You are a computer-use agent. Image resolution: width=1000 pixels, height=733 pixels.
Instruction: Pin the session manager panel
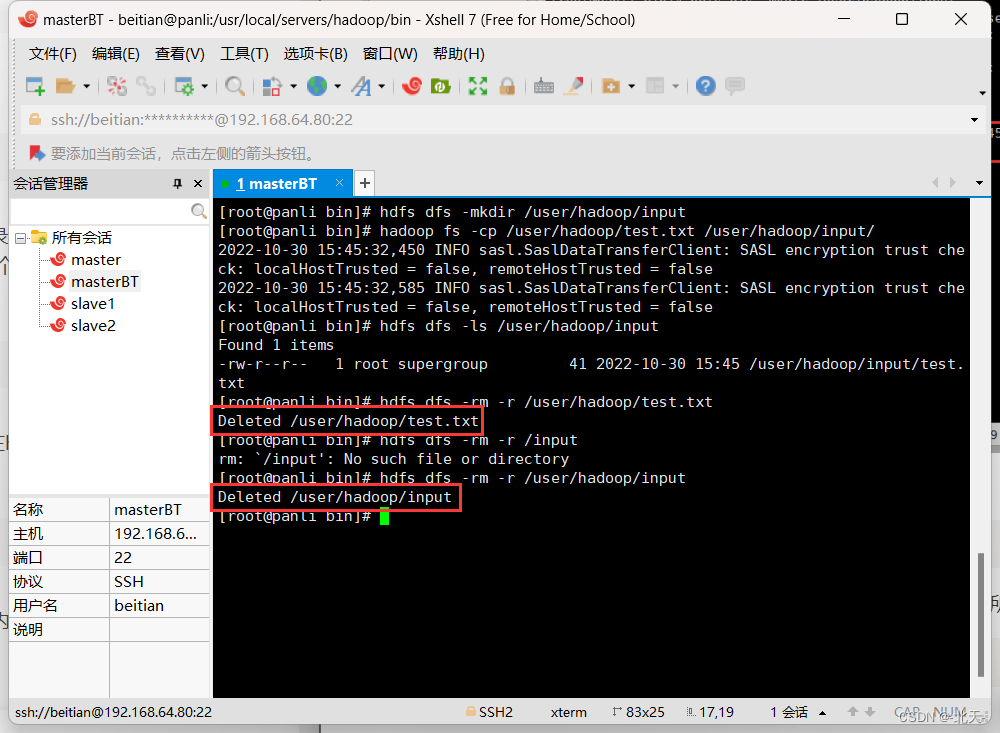click(178, 184)
